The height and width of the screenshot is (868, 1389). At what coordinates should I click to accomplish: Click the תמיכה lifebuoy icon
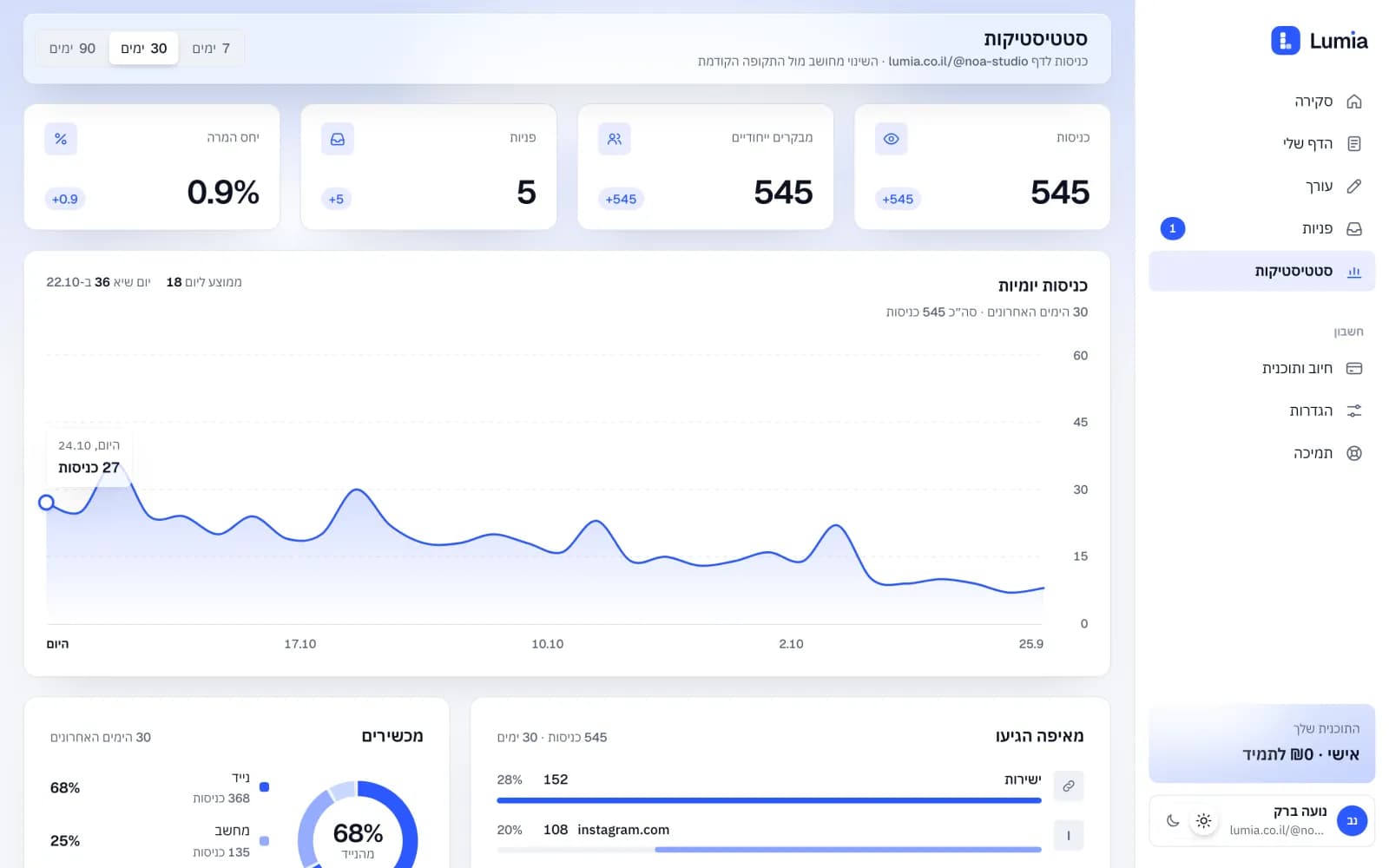pos(1353,453)
